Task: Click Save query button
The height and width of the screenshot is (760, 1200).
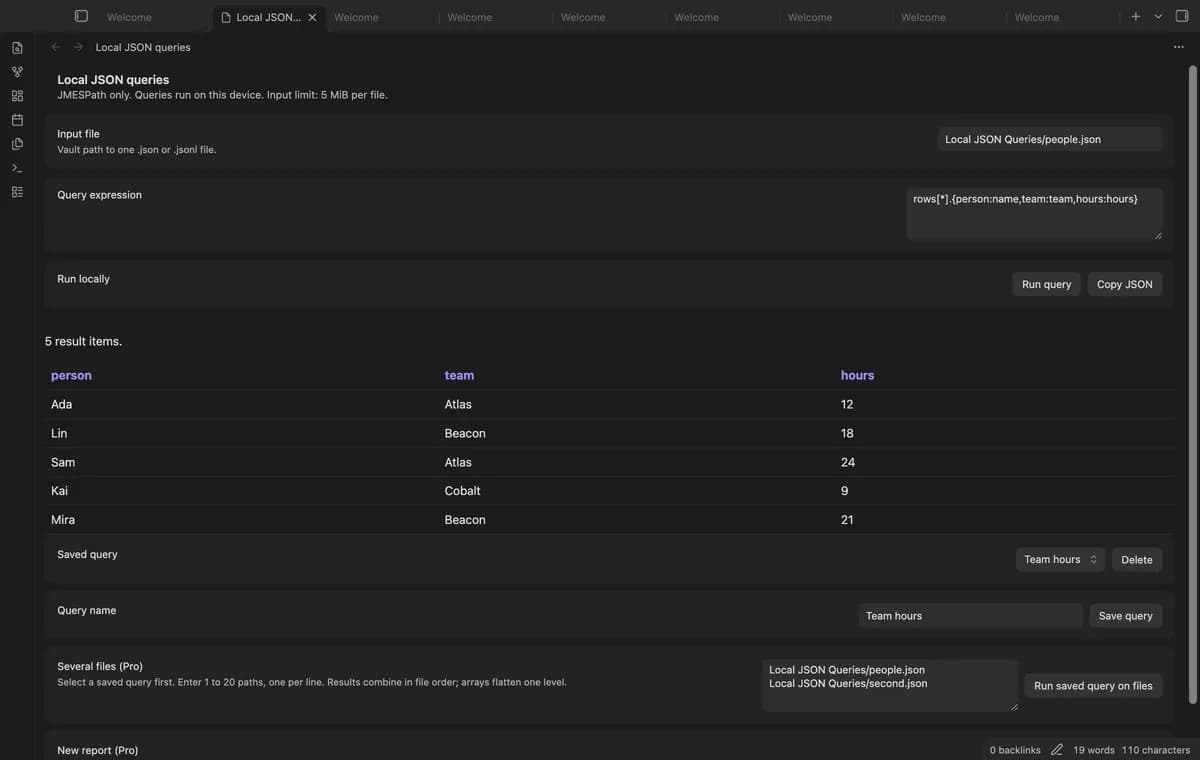Action: coord(1125,615)
